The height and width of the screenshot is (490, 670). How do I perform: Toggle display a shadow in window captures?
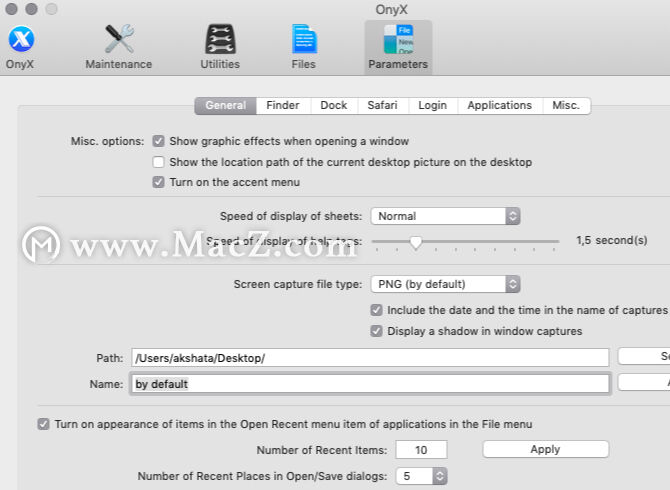pos(376,331)
